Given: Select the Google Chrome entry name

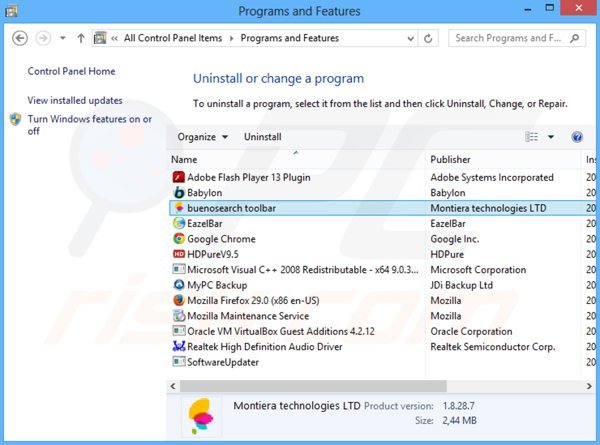Looking at the screenshot, I should coord(221,239).
